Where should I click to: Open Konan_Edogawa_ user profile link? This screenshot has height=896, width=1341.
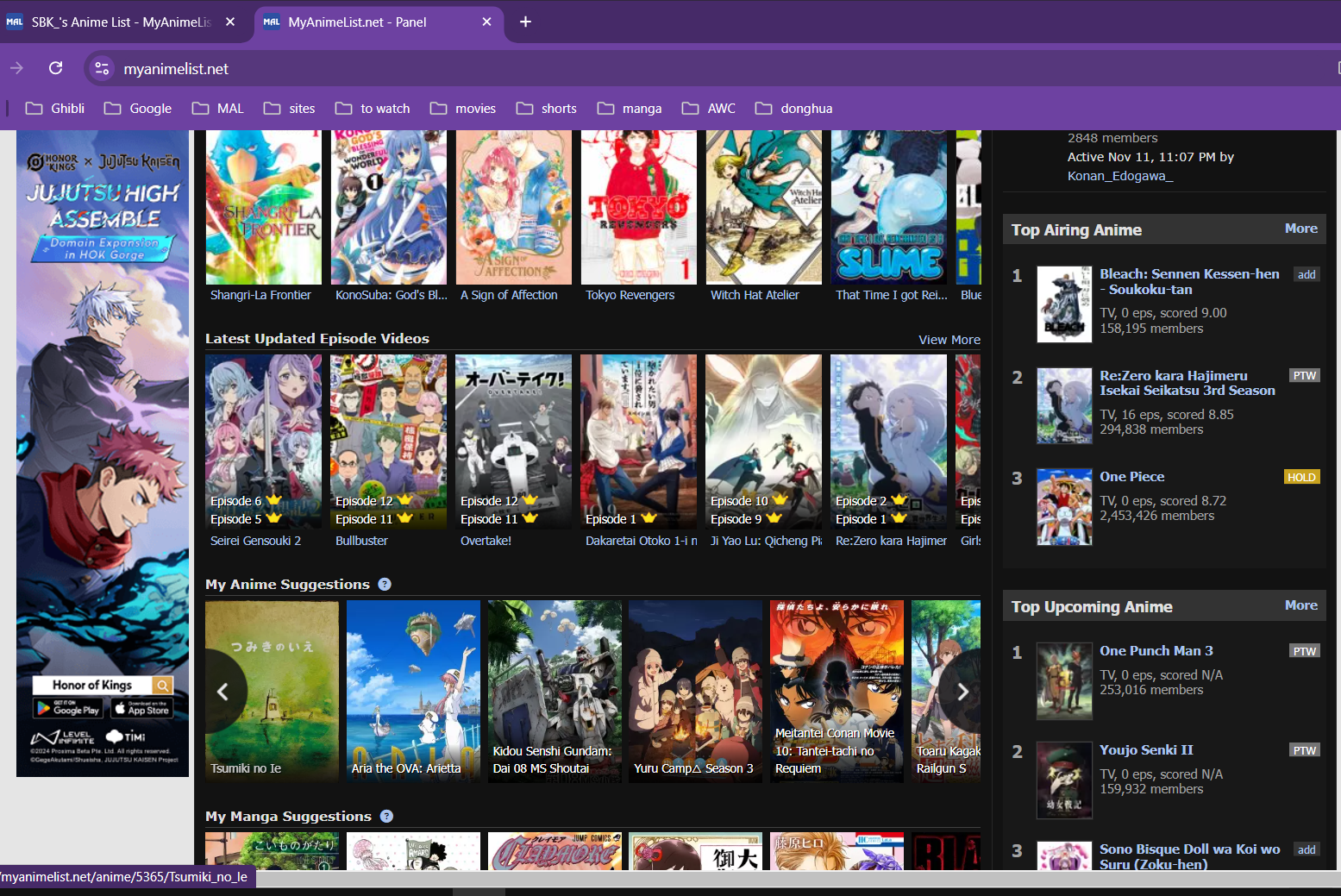[x=1120, y=176]
